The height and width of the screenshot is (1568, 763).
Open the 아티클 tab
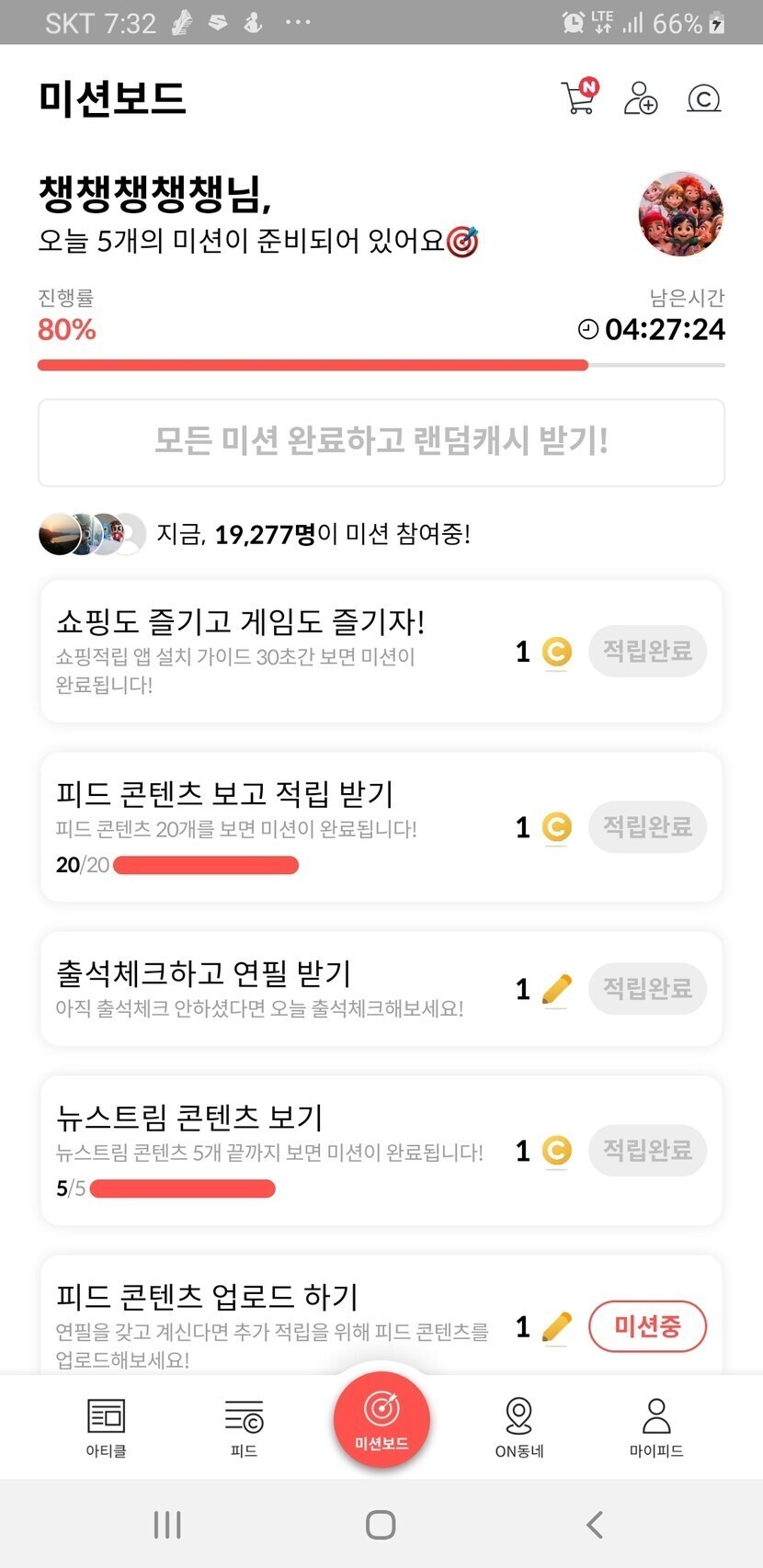pos(106,1426)
